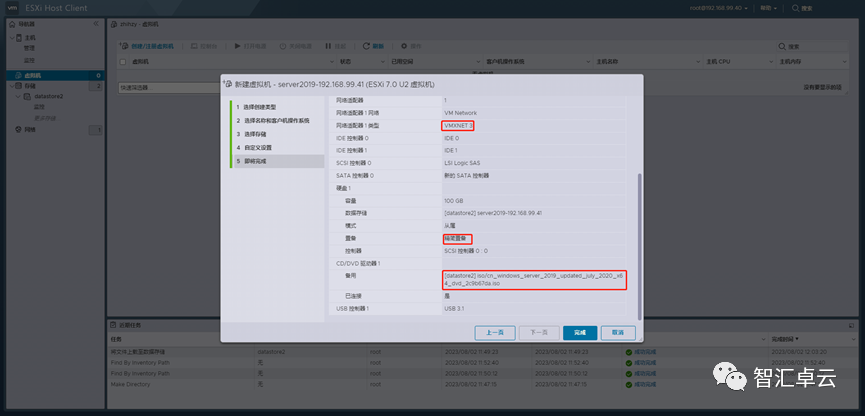This screenshot has height=416, width=865.
Task: Click the VM list search input field
Action: 811,47
